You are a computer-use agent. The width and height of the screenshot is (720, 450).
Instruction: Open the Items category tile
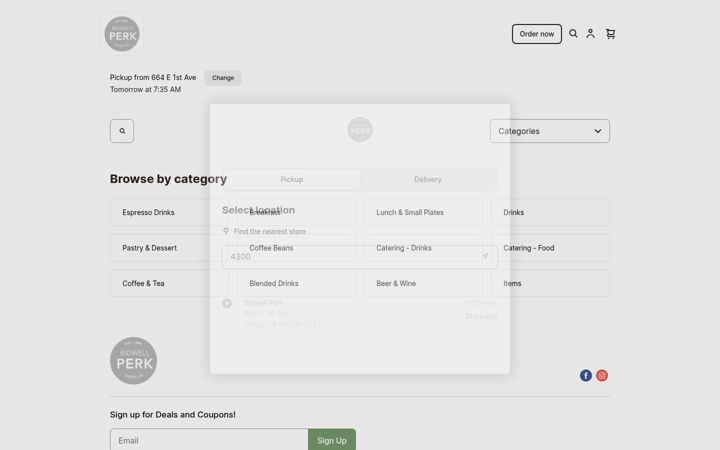pyautogui.click(x=550, y=283)
